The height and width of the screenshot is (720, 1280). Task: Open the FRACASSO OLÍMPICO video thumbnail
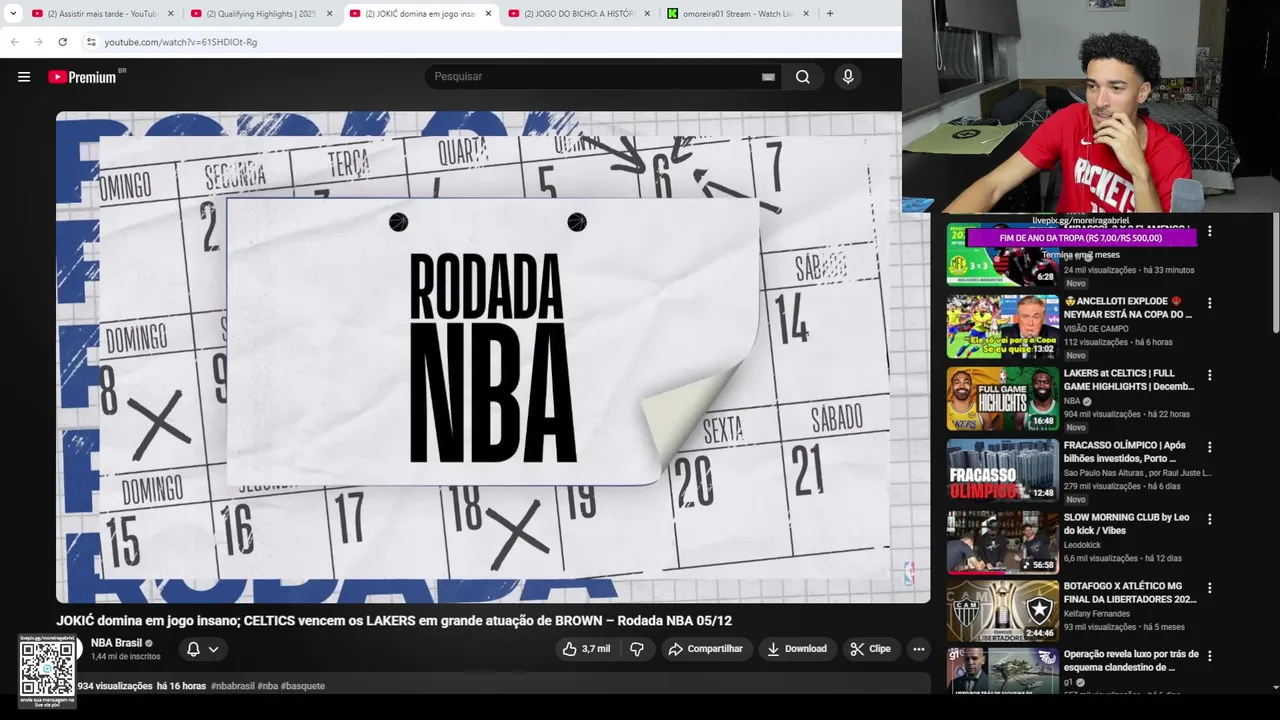tap(1002, 470)
